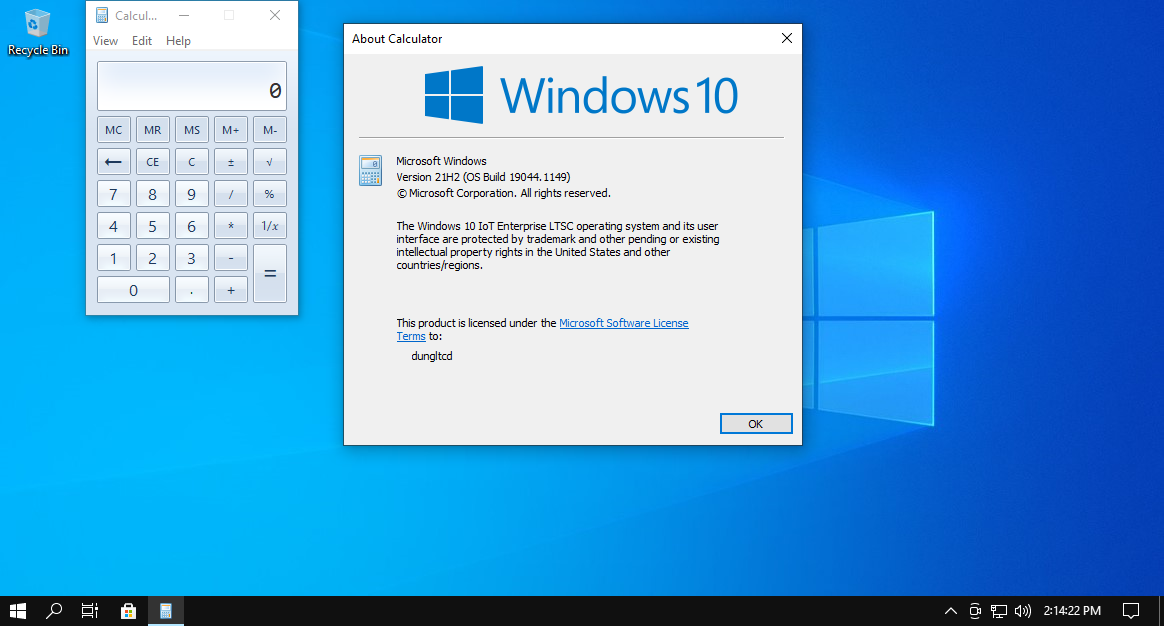Click the MC memory clear key
The width and height of the screenshot is (1164, 626).
click(x=114, y=130)
